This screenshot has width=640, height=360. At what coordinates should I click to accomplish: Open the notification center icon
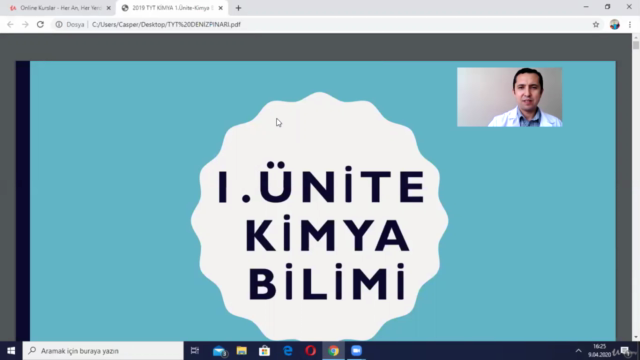pos(625,351)
